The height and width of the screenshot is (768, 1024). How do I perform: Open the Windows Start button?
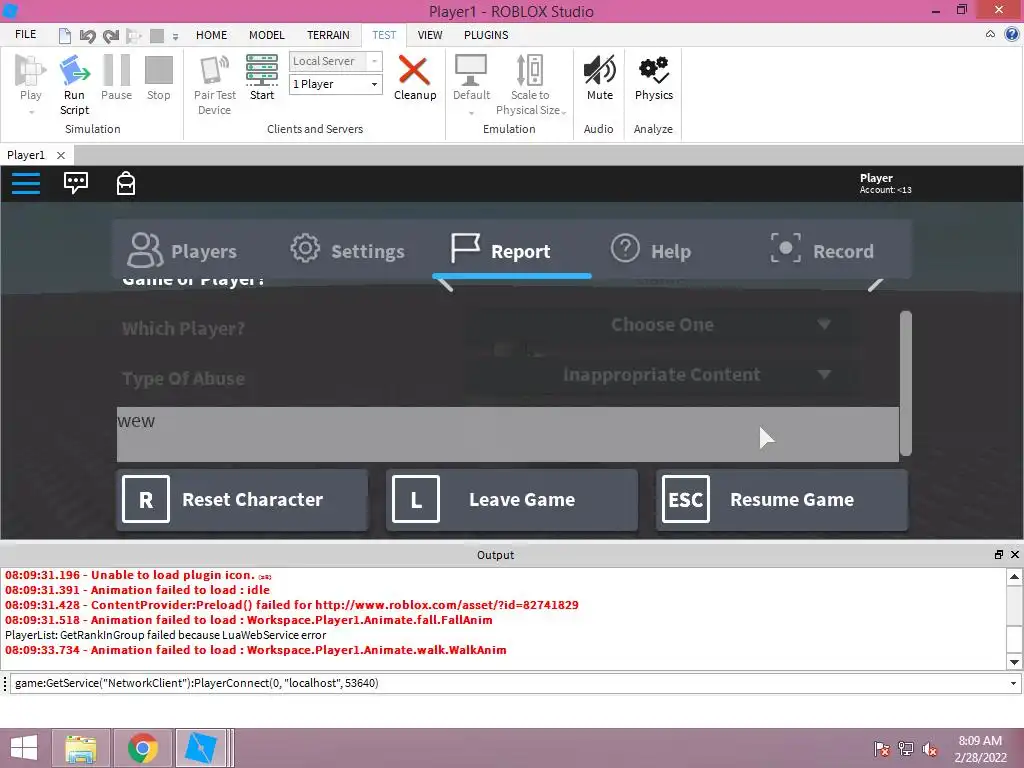24,748
